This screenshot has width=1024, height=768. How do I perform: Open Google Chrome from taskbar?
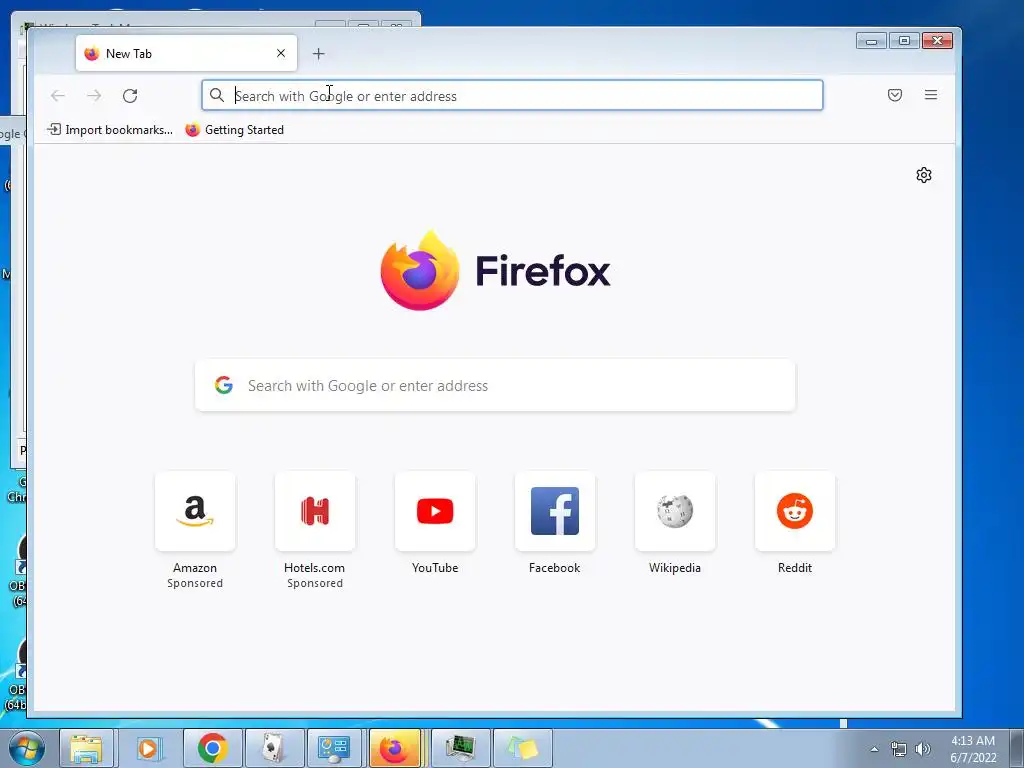(x=212, y=748)
